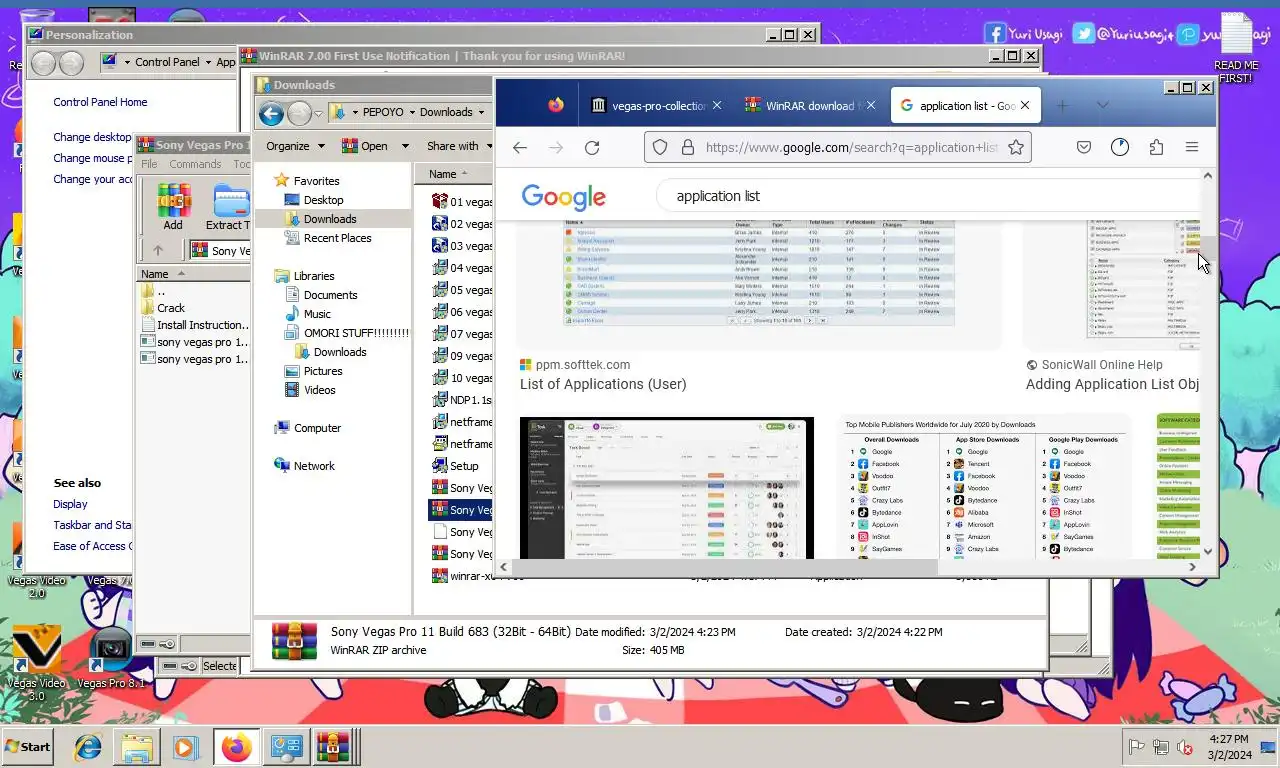Sort by Name column in Downloads window
The image size is (1280, 768).
453,174
